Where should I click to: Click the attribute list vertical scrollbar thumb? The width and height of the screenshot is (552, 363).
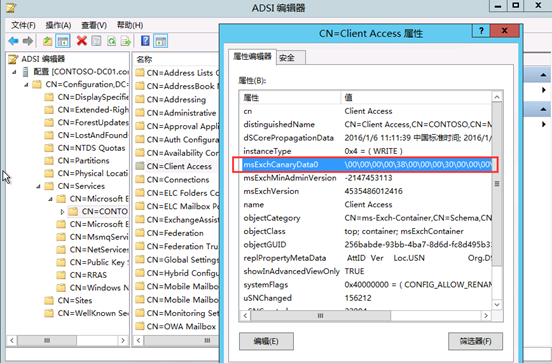point(497,183)
